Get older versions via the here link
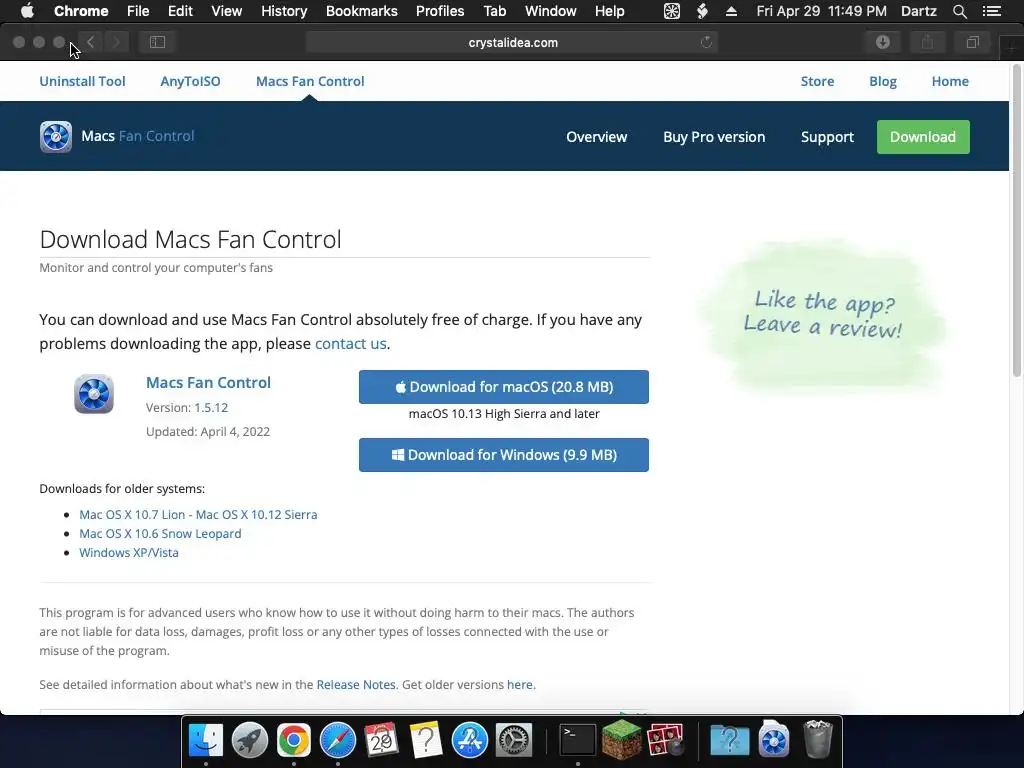The width and height of the screenshot is (1024, 768). 520,684
